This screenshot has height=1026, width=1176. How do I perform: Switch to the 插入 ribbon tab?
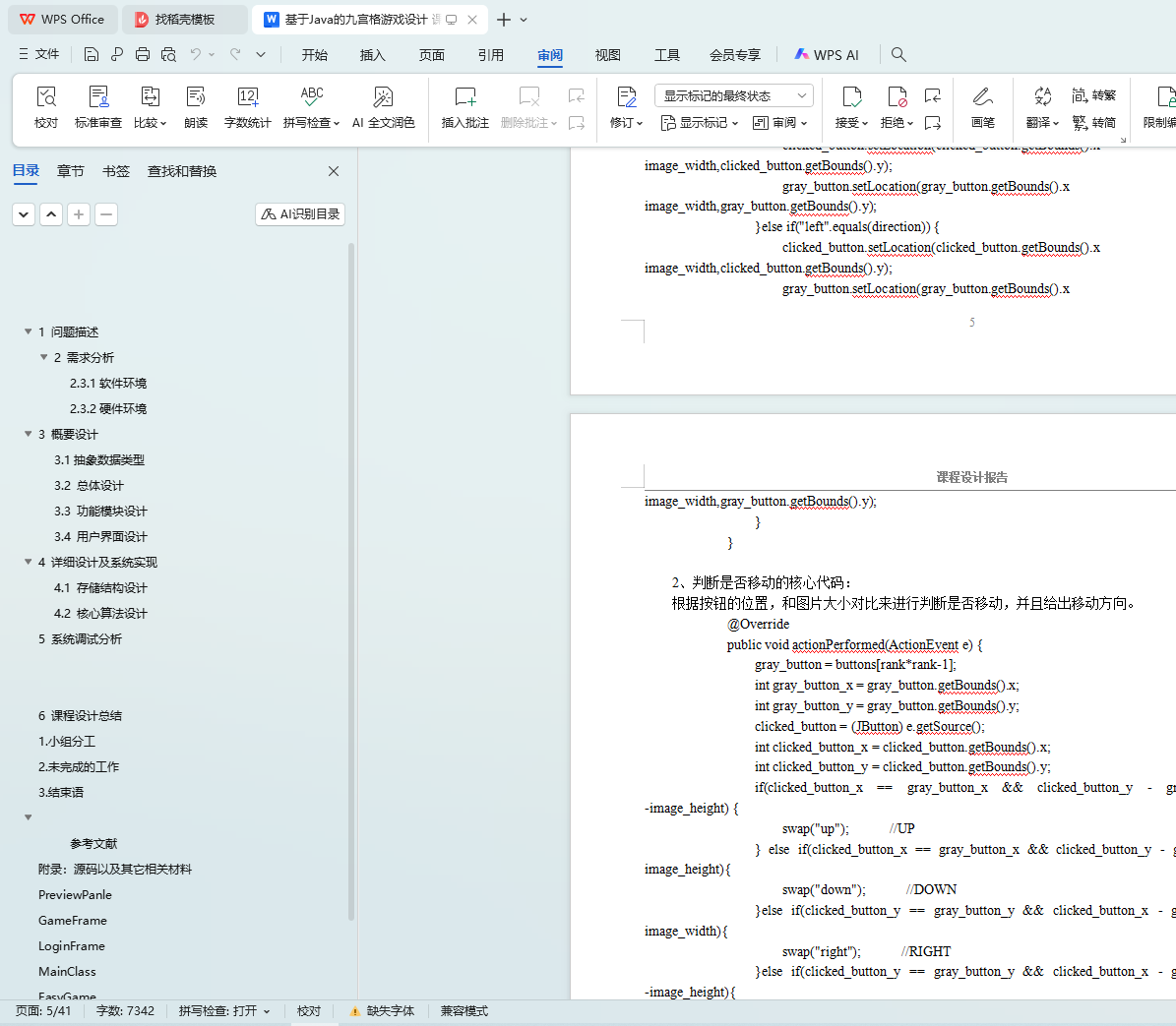click(x=372, y=55)
